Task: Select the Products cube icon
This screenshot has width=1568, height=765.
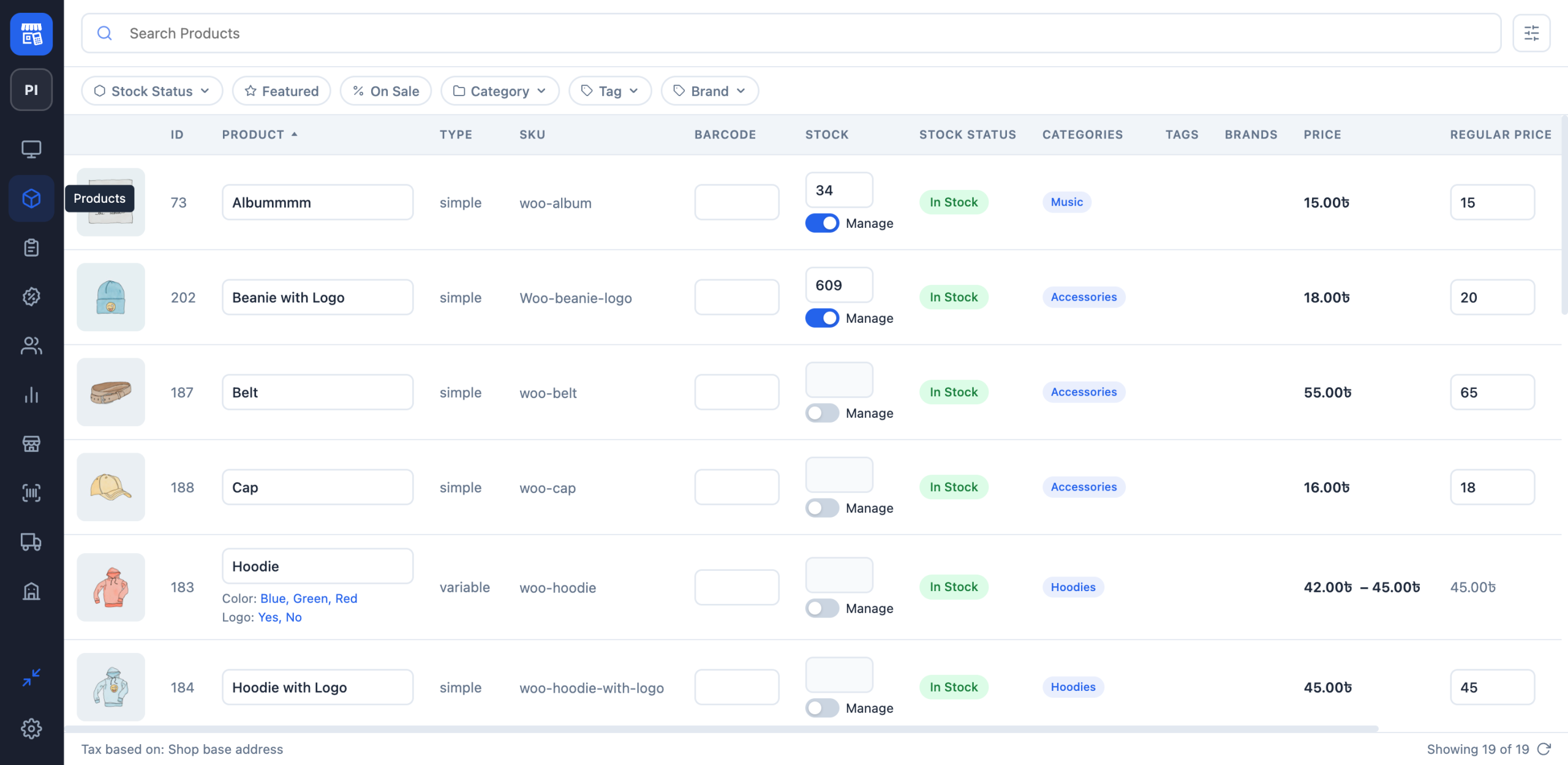Action: (x=31, y=198)
